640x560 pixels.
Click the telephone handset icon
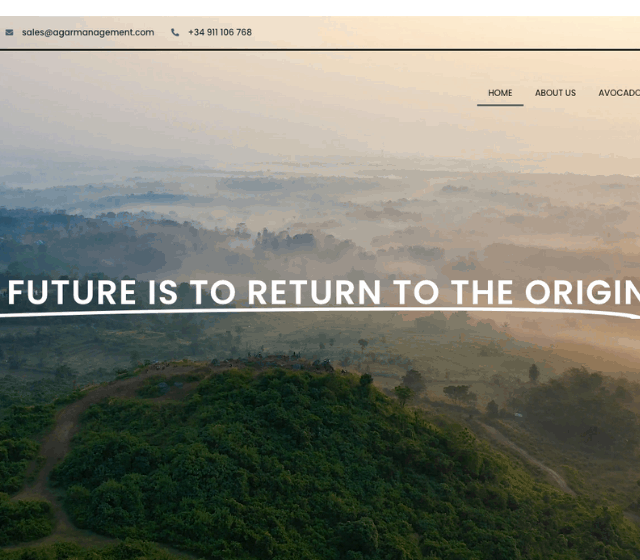tap(175, 32)
